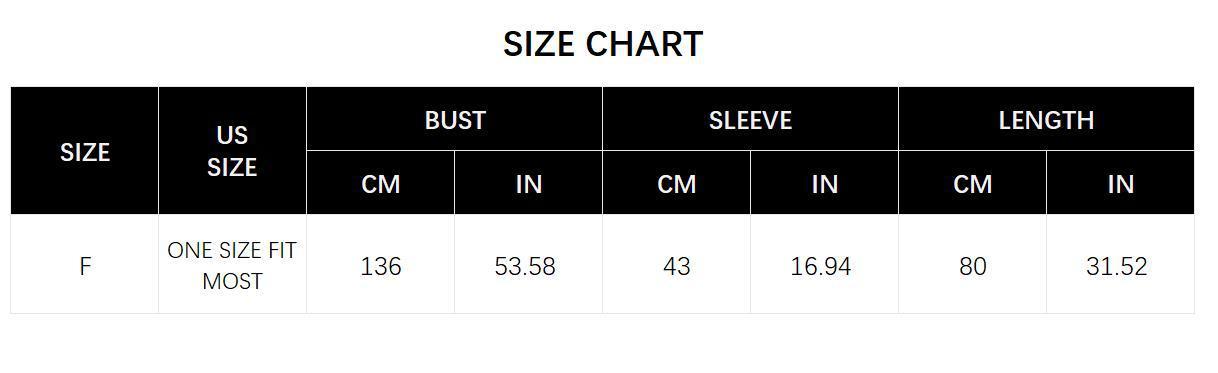Click the length inches value 31.52
The image size is (1218, 373).
[1117, 266]
